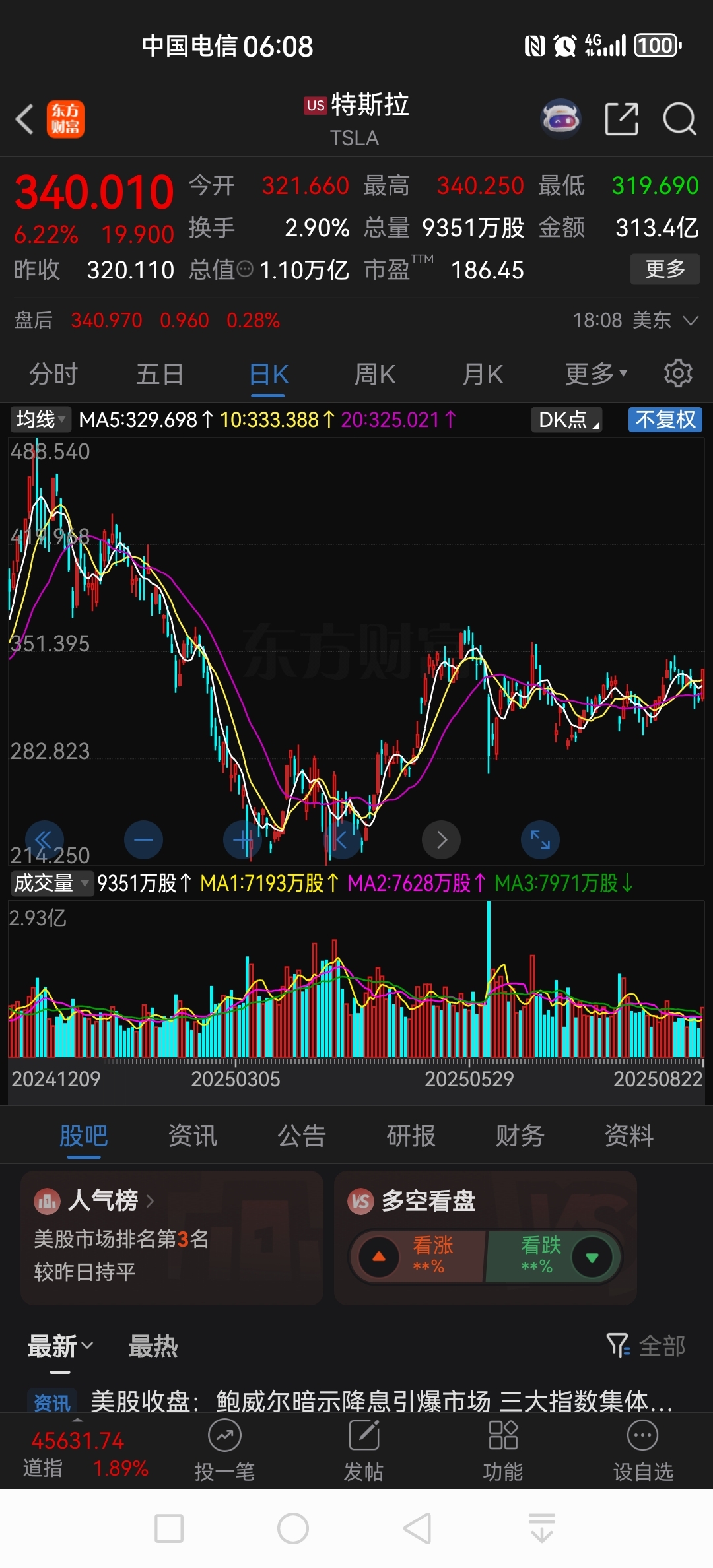The height and width of the screenshot is (1568, 713).
Task: Expand the index ticker up arrow
Action: (x=77, y=1420)
